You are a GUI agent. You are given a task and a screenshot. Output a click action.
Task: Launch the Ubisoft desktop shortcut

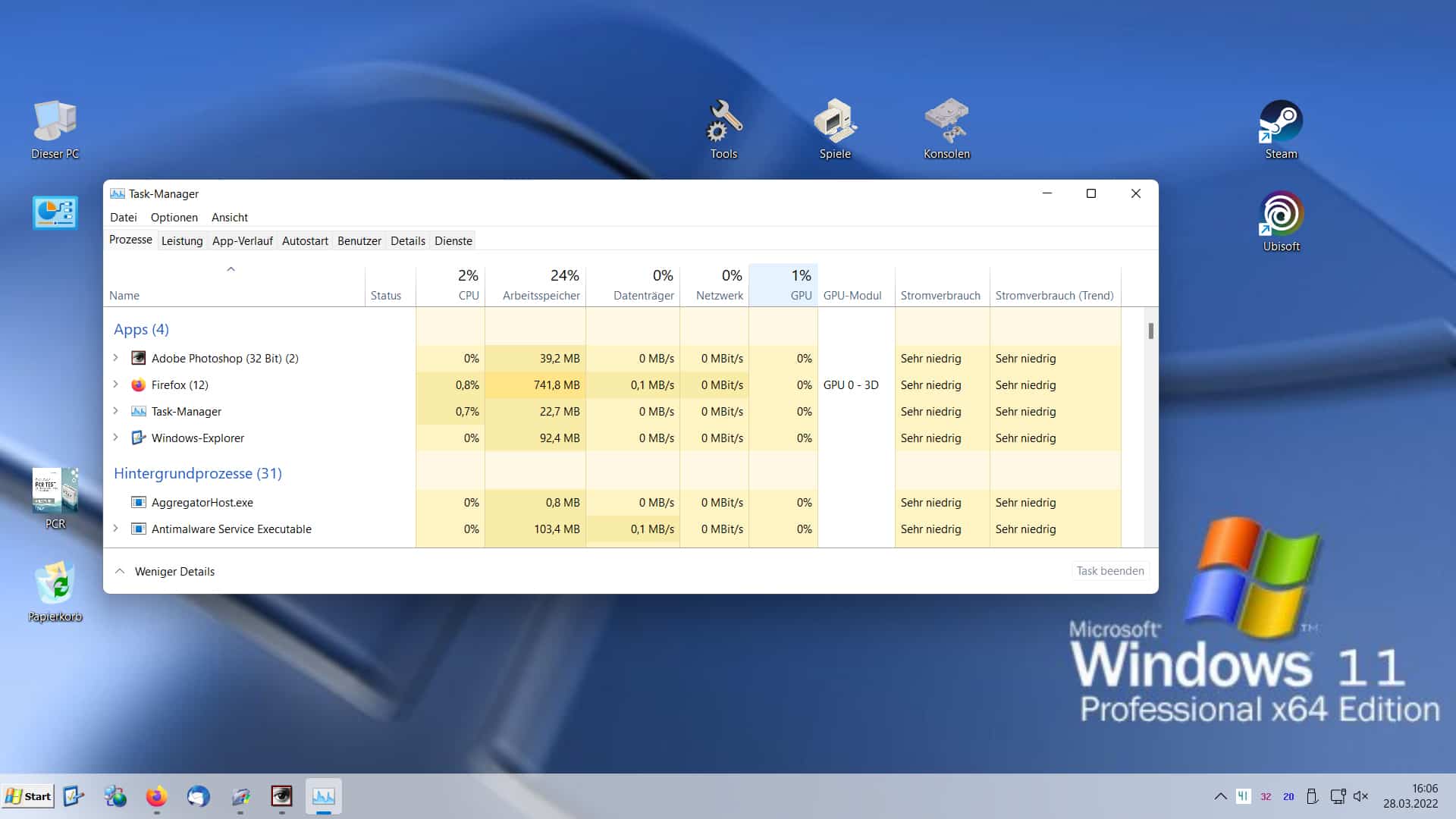point(1281,221)
